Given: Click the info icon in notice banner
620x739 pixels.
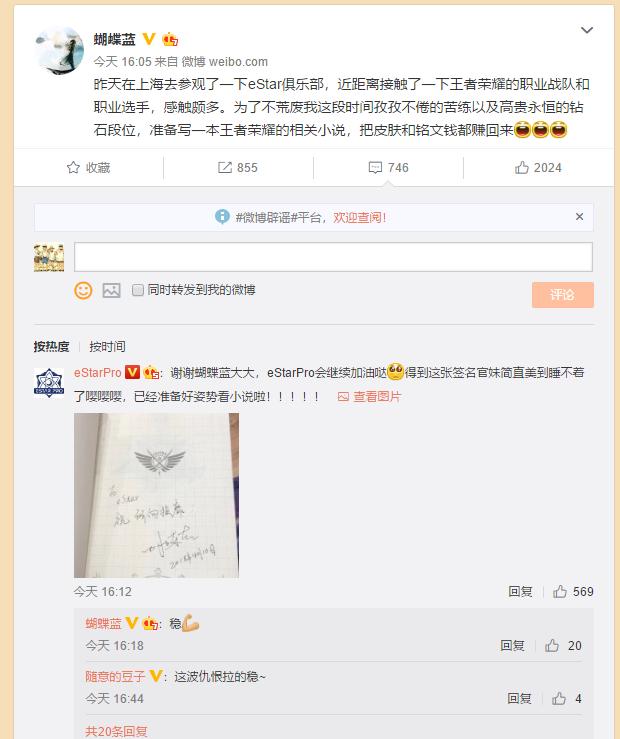Looking at the screenshot, I should point(222,217).
